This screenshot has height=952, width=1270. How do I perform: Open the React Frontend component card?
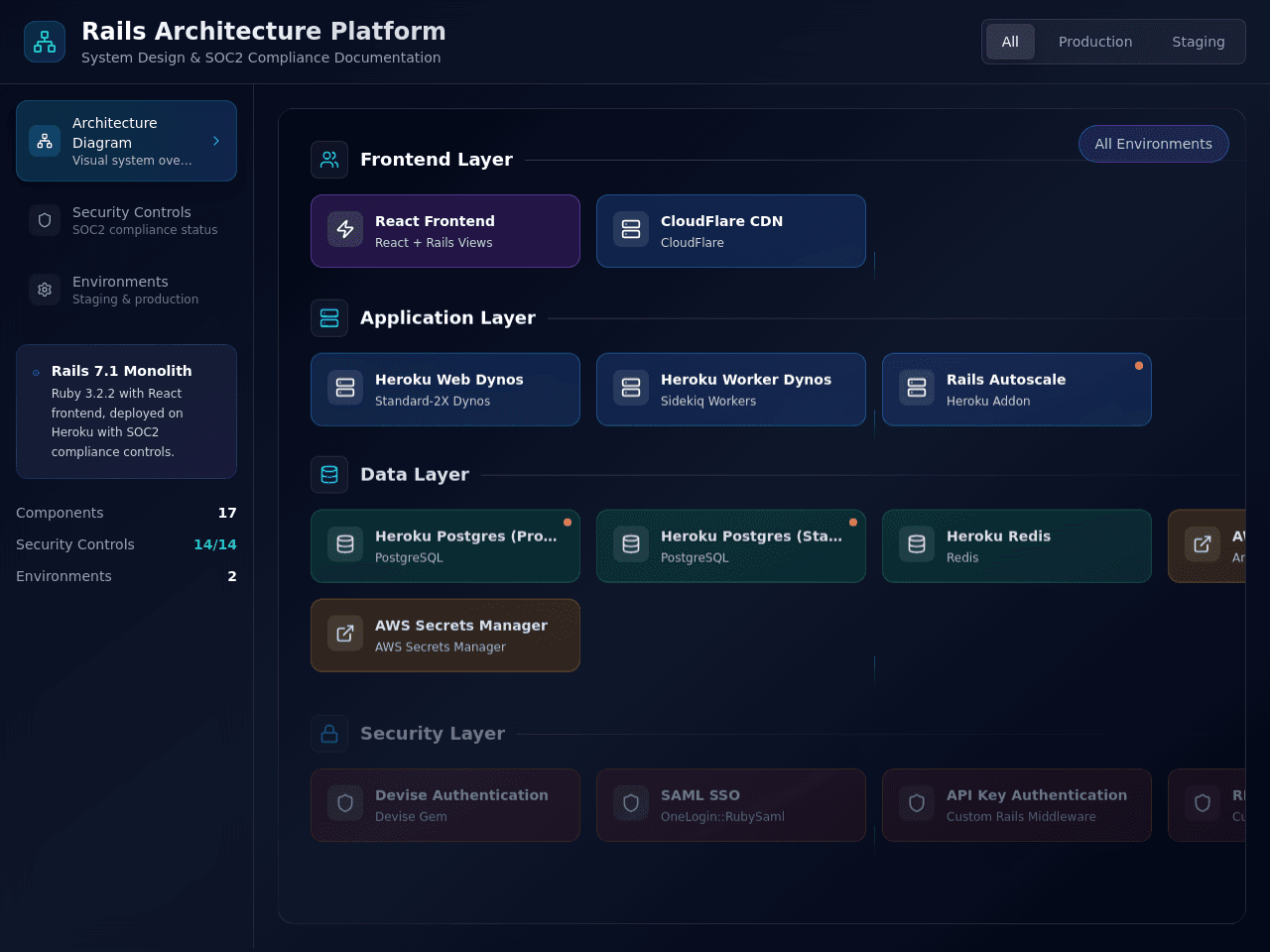pyautogui.click(x=445, y=231)
